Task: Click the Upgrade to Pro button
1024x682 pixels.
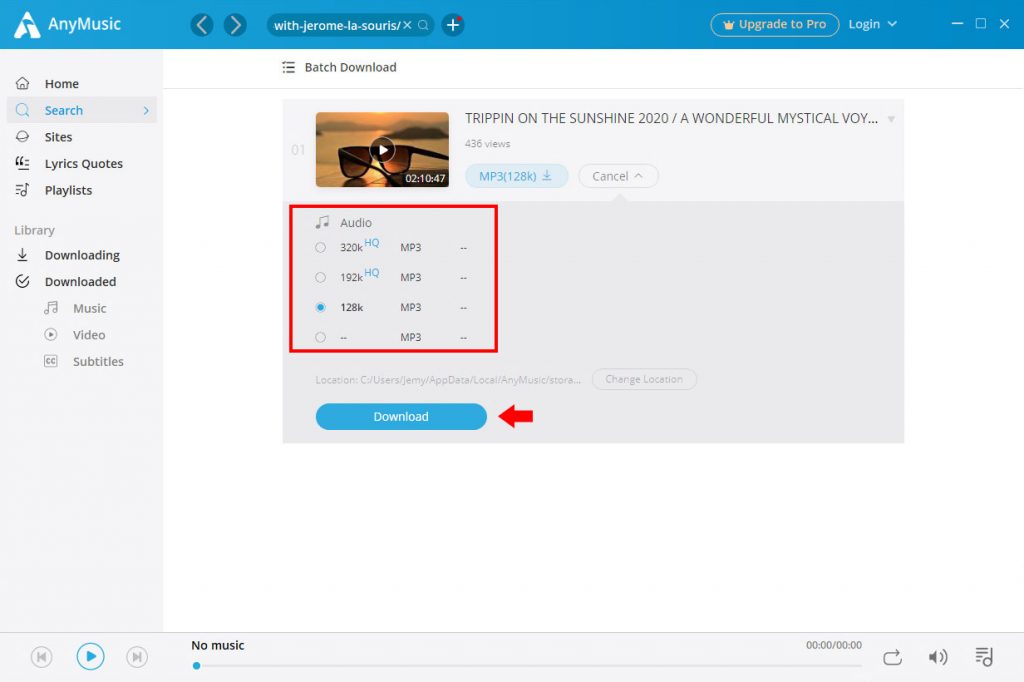Action: click(775, 25)
